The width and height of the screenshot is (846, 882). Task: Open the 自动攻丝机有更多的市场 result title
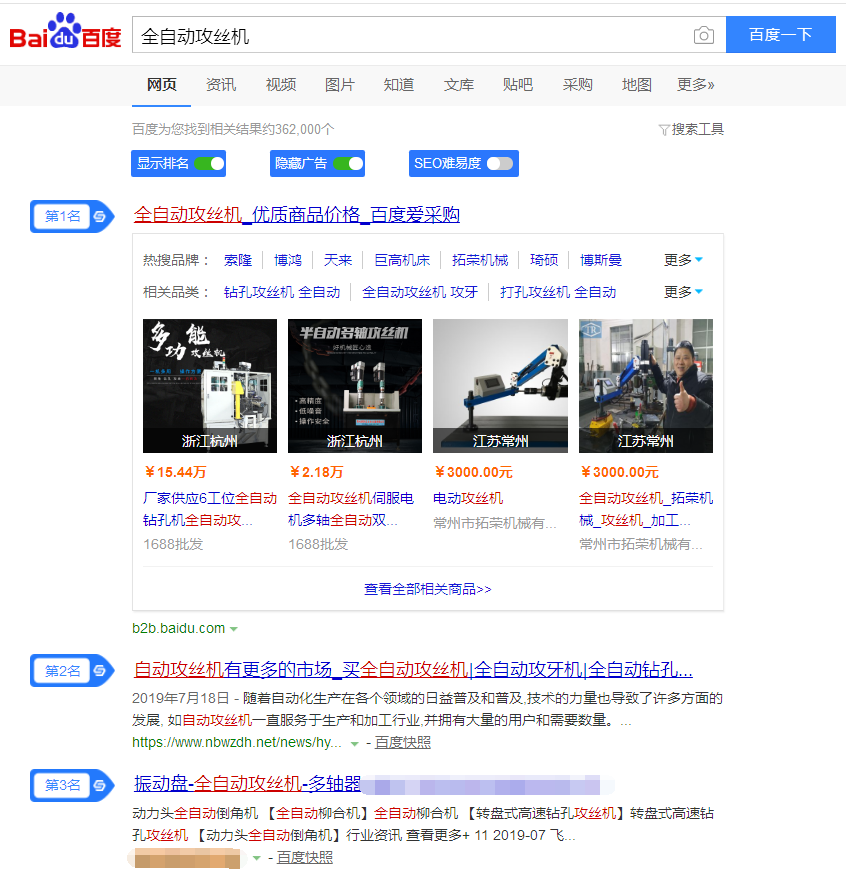[x=413, y=669]
